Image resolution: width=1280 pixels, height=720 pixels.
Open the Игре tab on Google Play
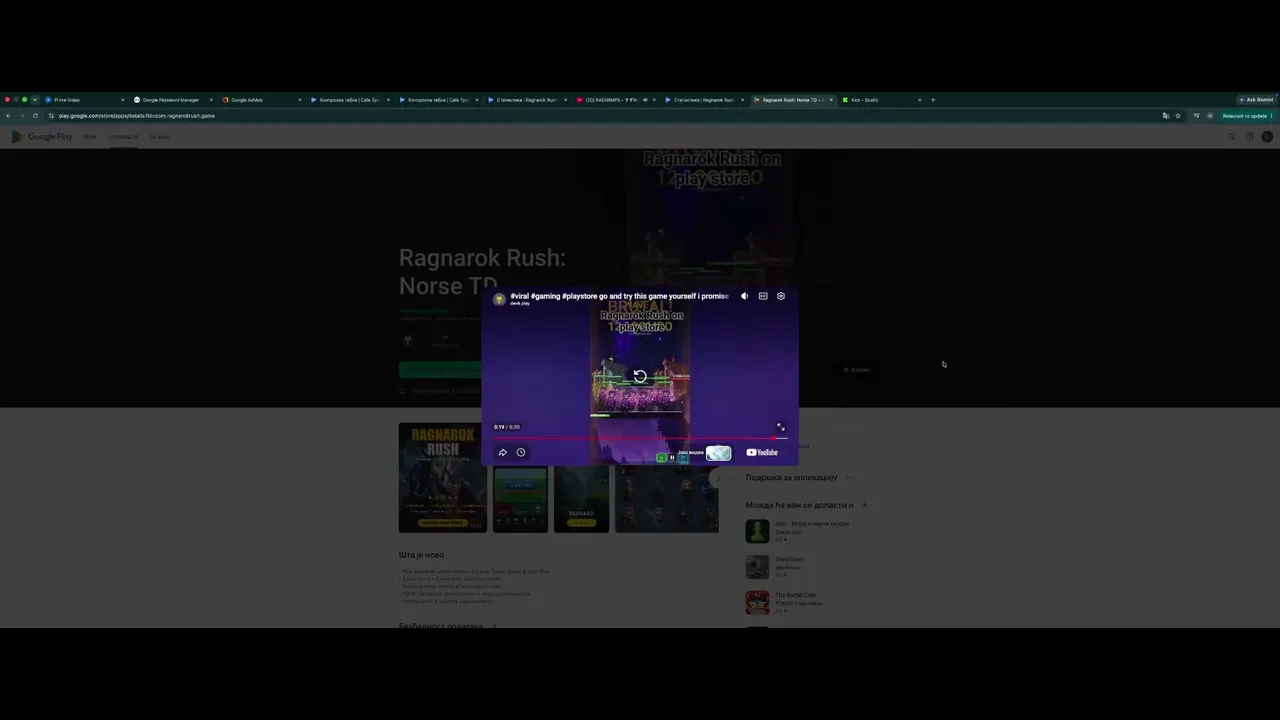[x=90, y=137]
